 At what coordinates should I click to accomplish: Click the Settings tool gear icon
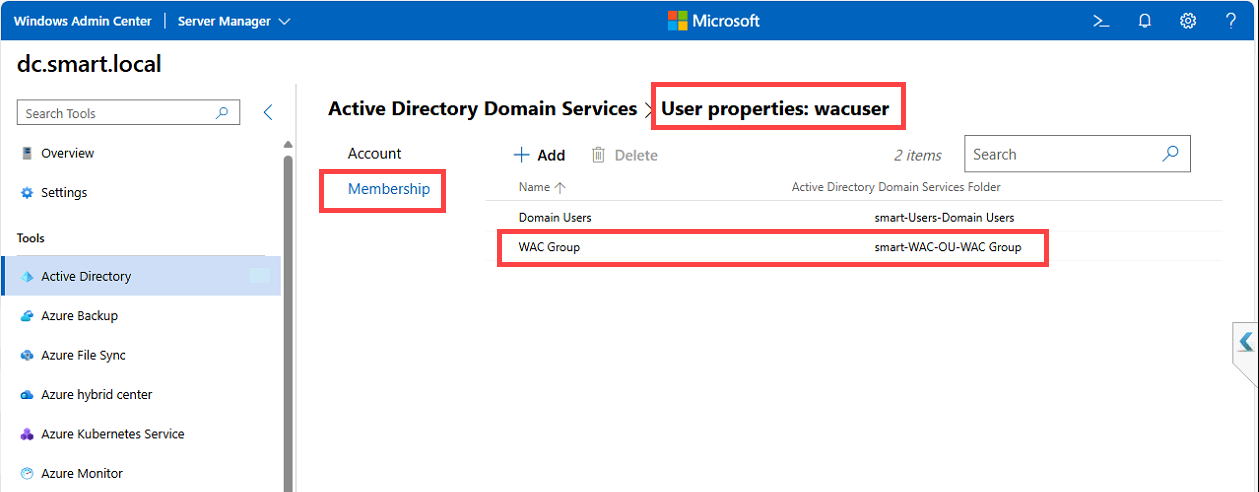[x=27, y=193]
